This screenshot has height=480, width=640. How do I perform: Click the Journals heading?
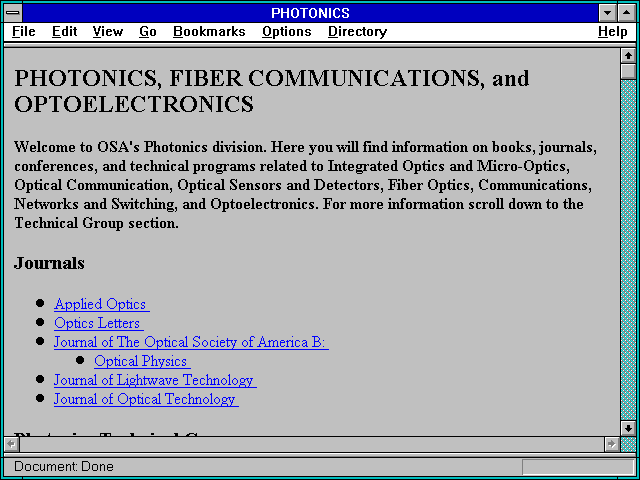tap(49, 263)
